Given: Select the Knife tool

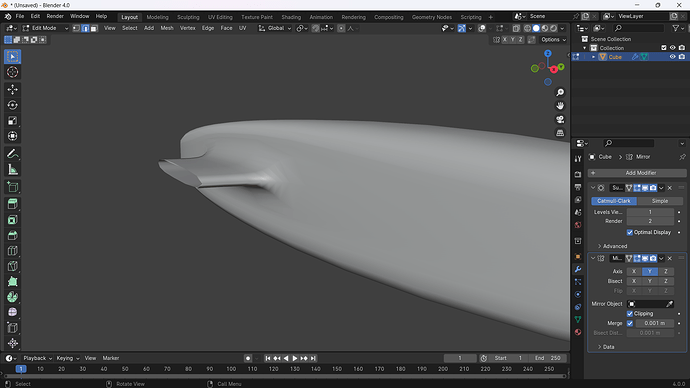Looking at the screenshot, I should coord(12,266).
